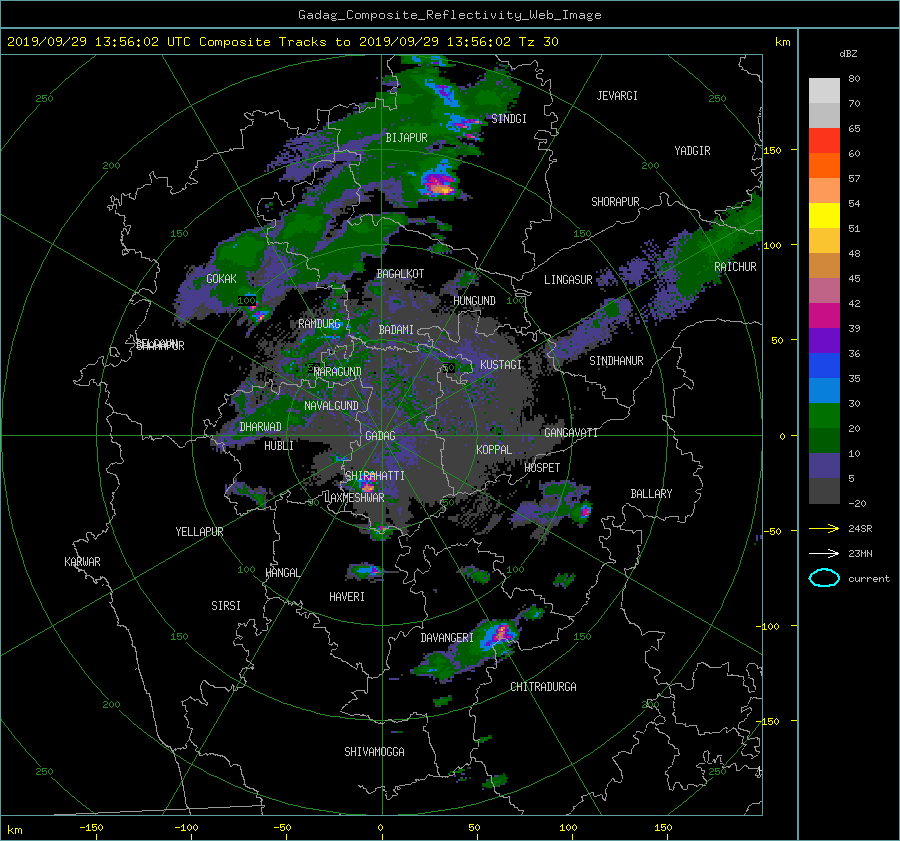
Task: Click the dBZ legend heading
Action: pos(848,54)
